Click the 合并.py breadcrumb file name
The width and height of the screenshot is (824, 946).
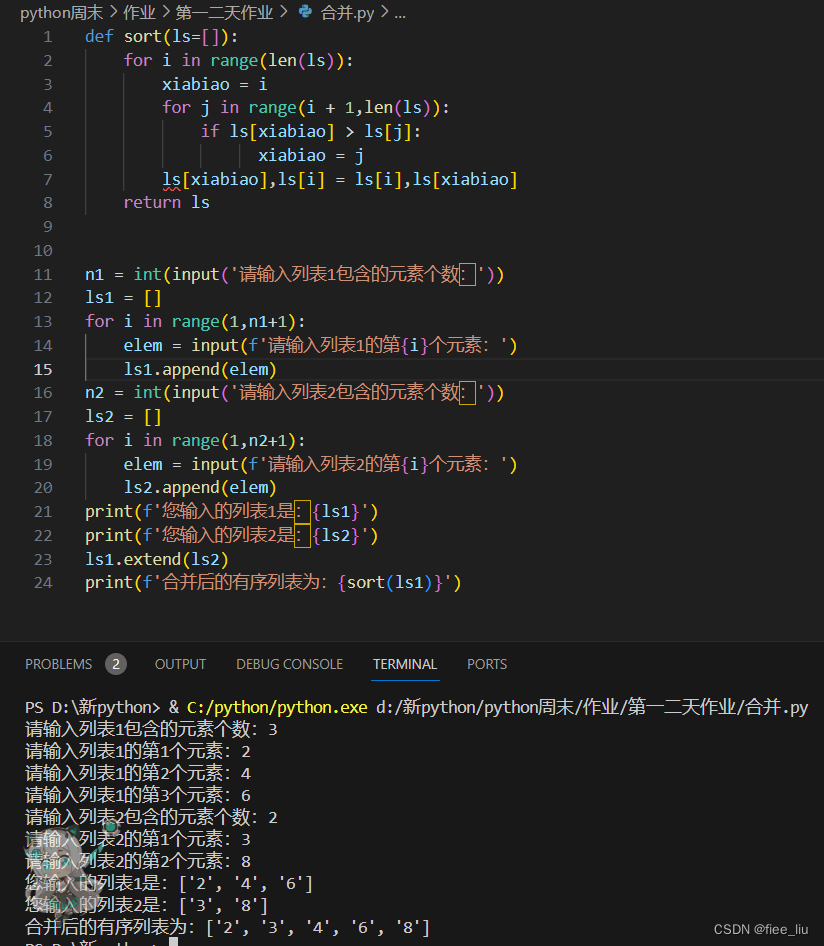point(347,12)
